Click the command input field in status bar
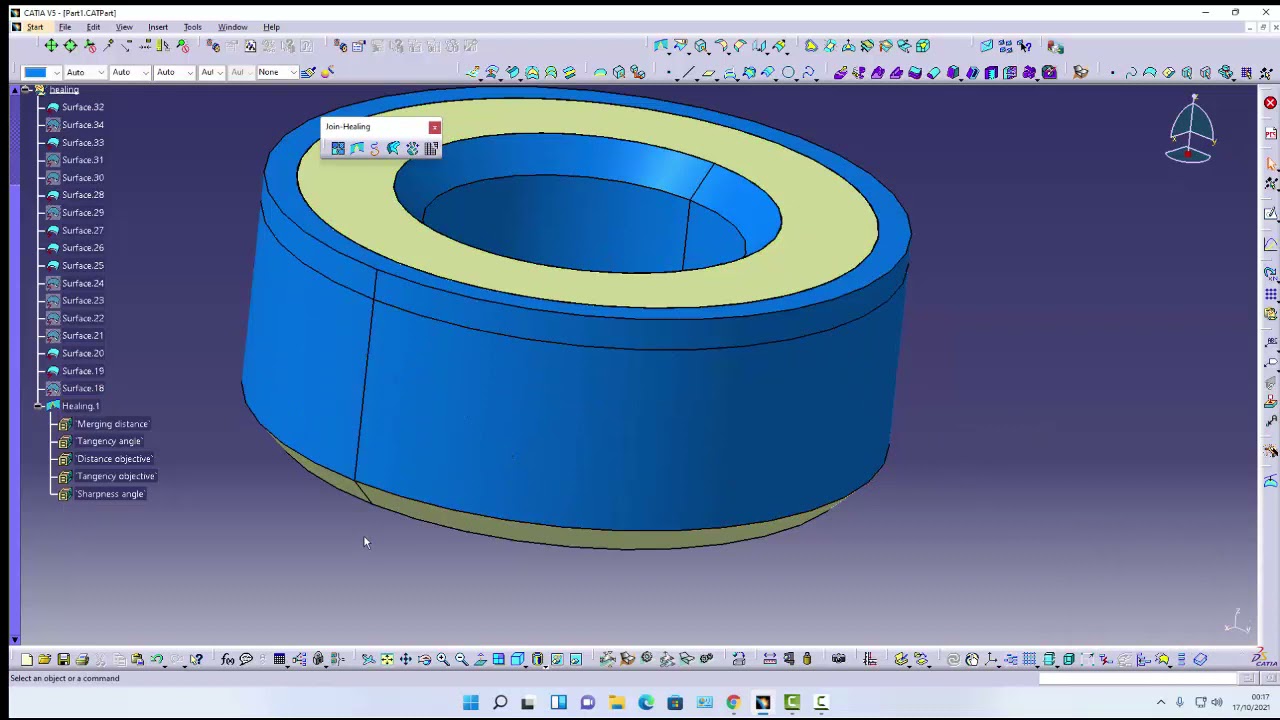The image size is (1280, 720). tap(1137, 678)
